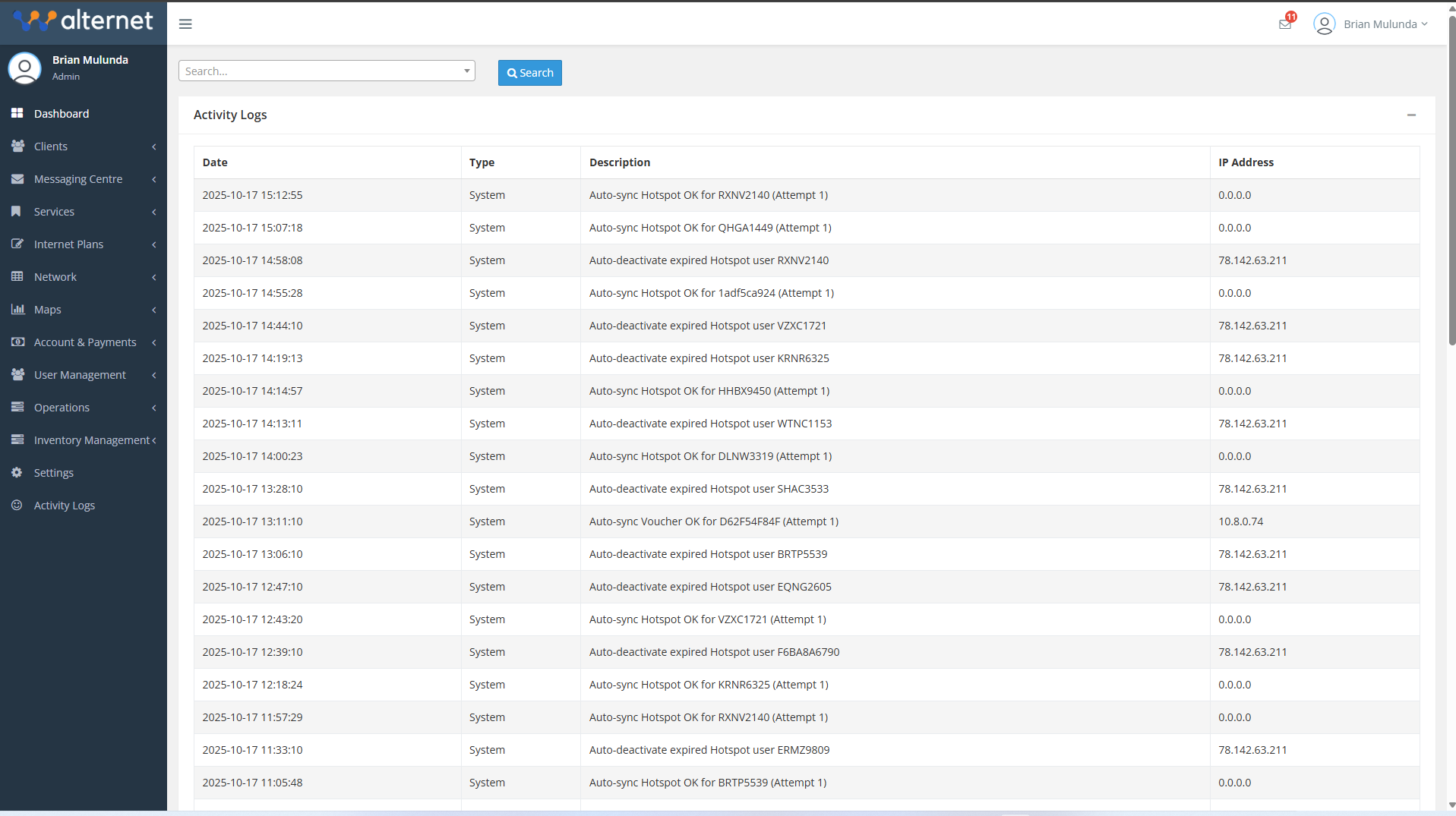Open Account & Payments menu item
The image size is (1456, 816).
(86, 342)
